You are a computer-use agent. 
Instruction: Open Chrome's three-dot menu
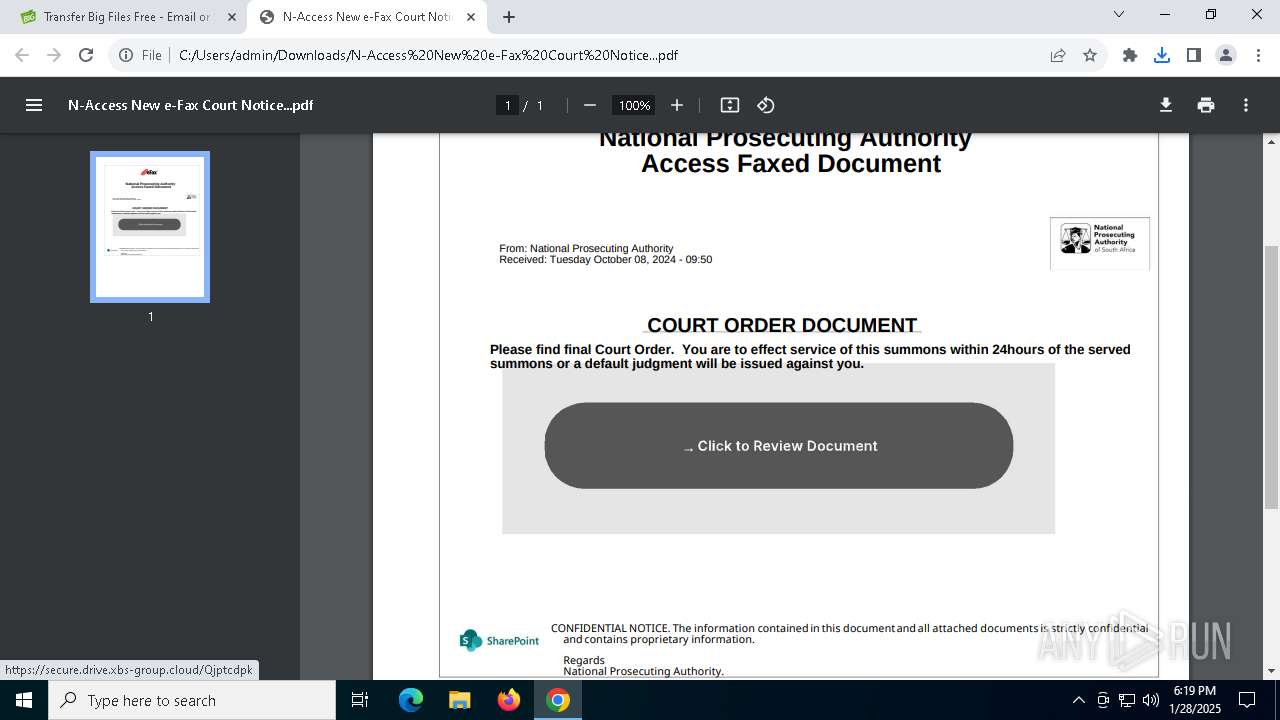(x=1258, y=55)
